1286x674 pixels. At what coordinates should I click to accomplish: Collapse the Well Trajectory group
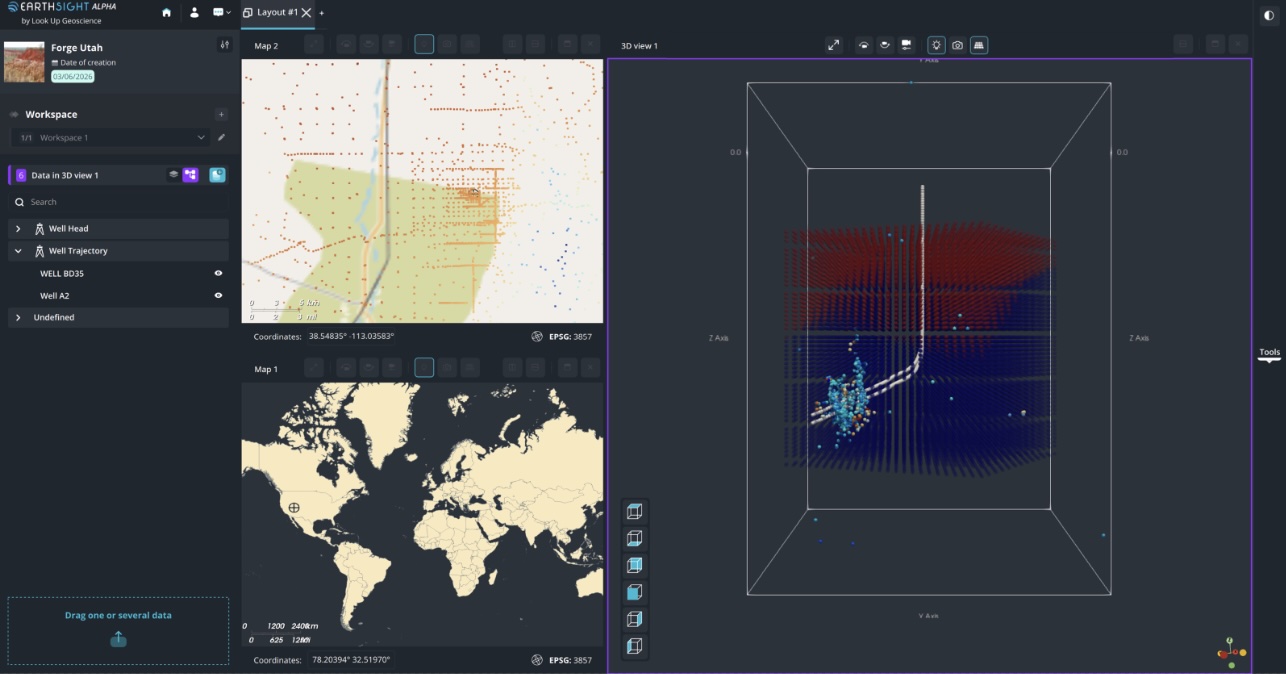(x=18, y=251)
